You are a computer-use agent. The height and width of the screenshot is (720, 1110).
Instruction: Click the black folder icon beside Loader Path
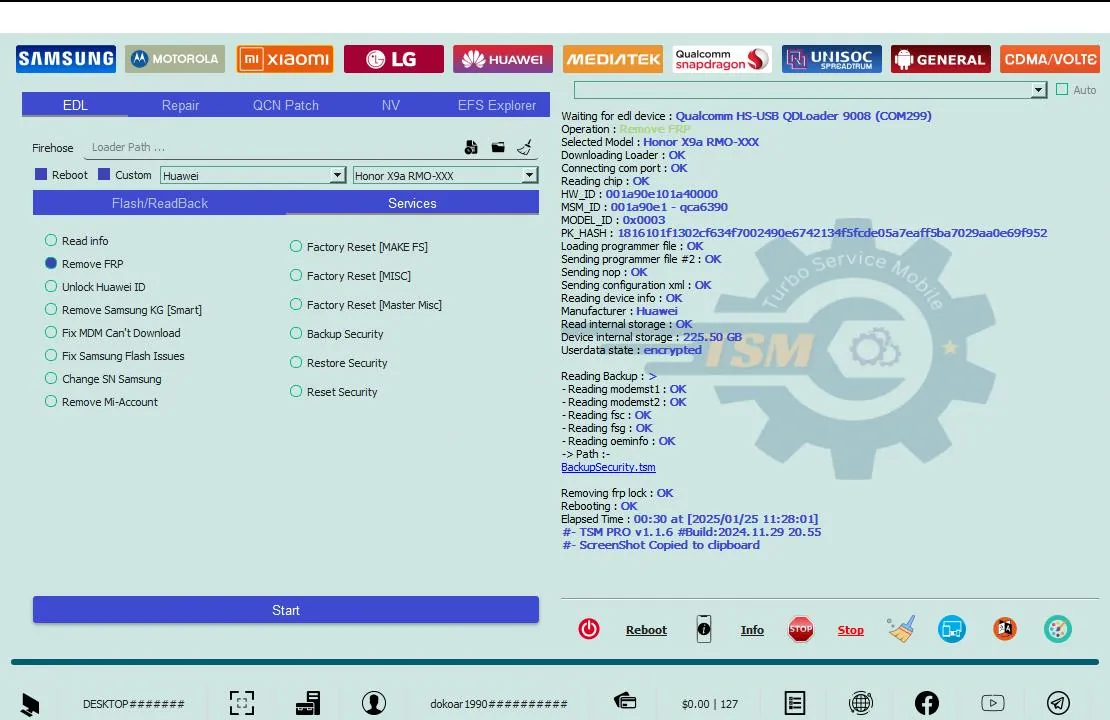(x=498, y=147)
